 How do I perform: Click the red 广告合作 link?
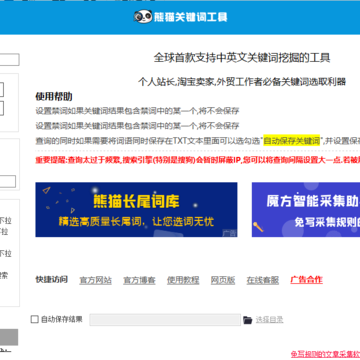coord(306,280)
